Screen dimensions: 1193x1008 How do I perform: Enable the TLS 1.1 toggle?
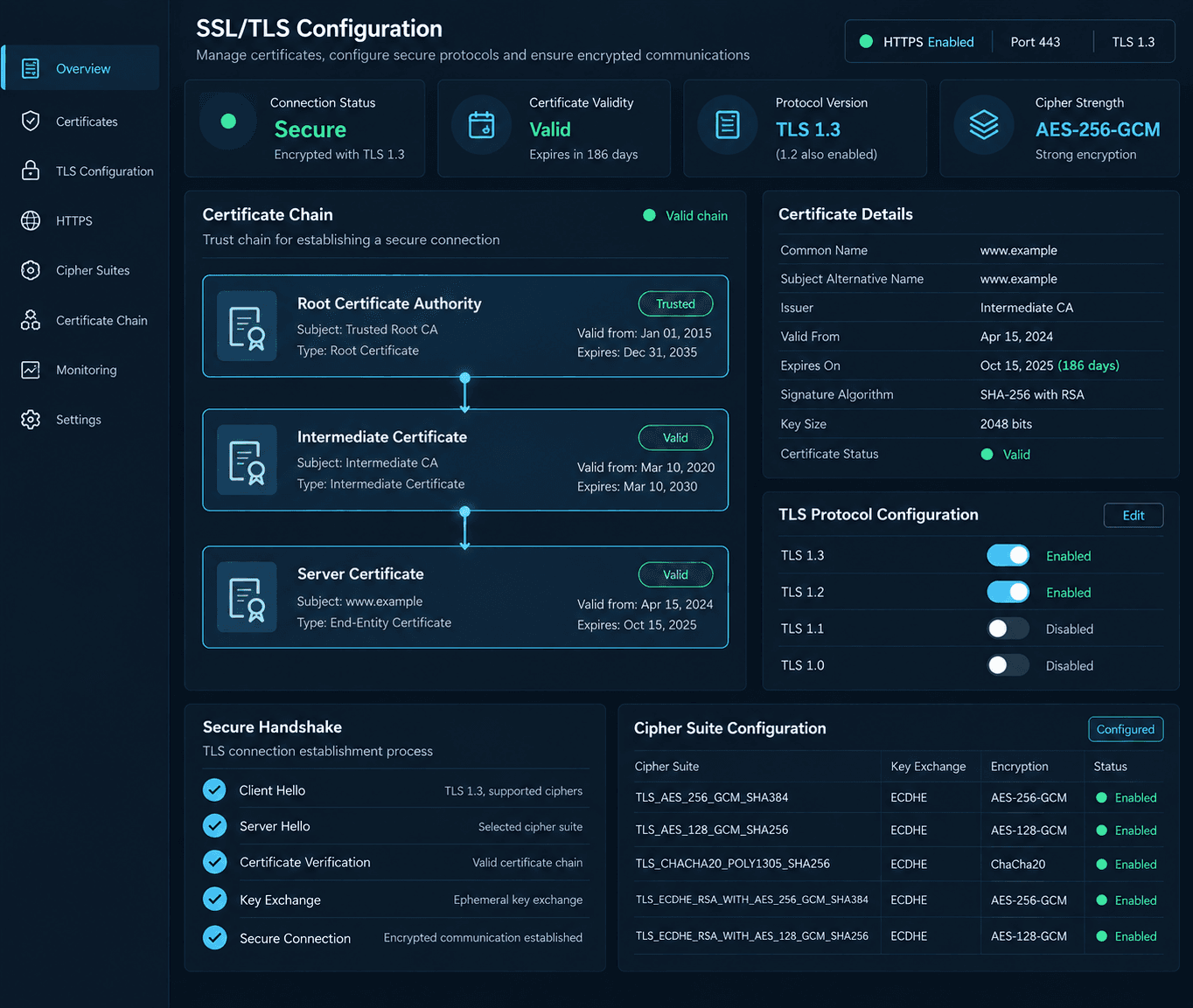[x=1008, y=629]
